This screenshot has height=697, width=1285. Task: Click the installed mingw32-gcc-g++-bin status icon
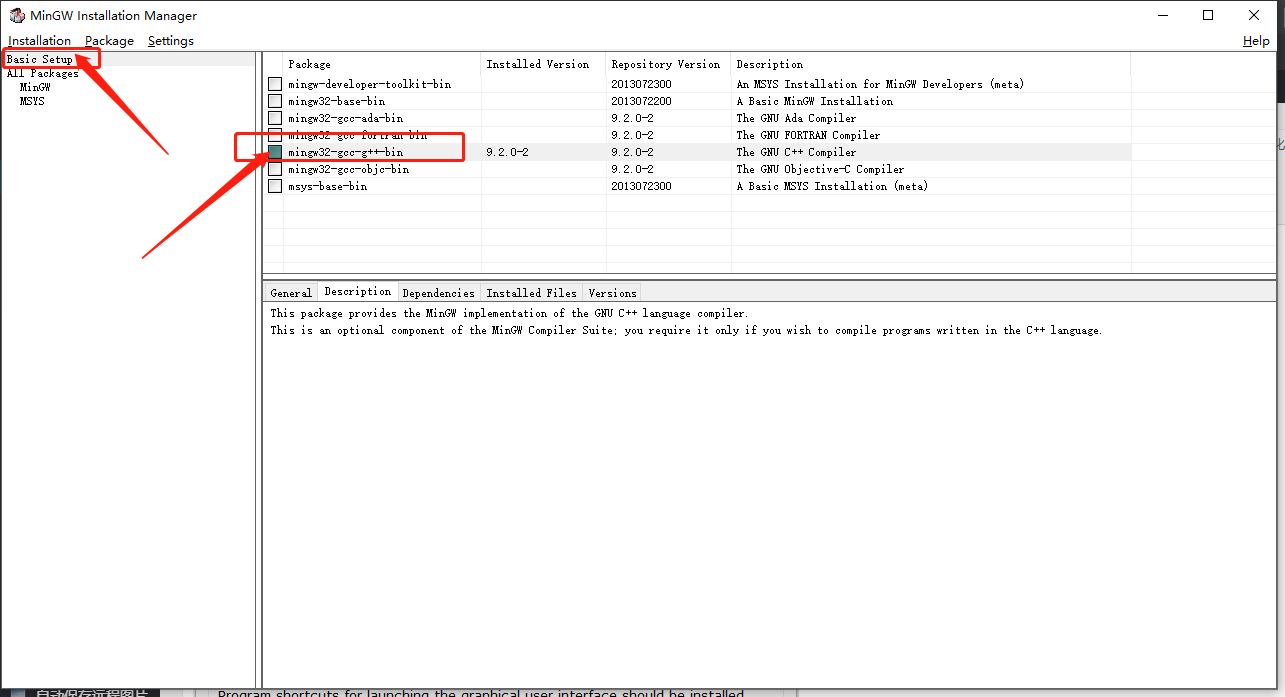pyautogui.click(x=275, y=152)
